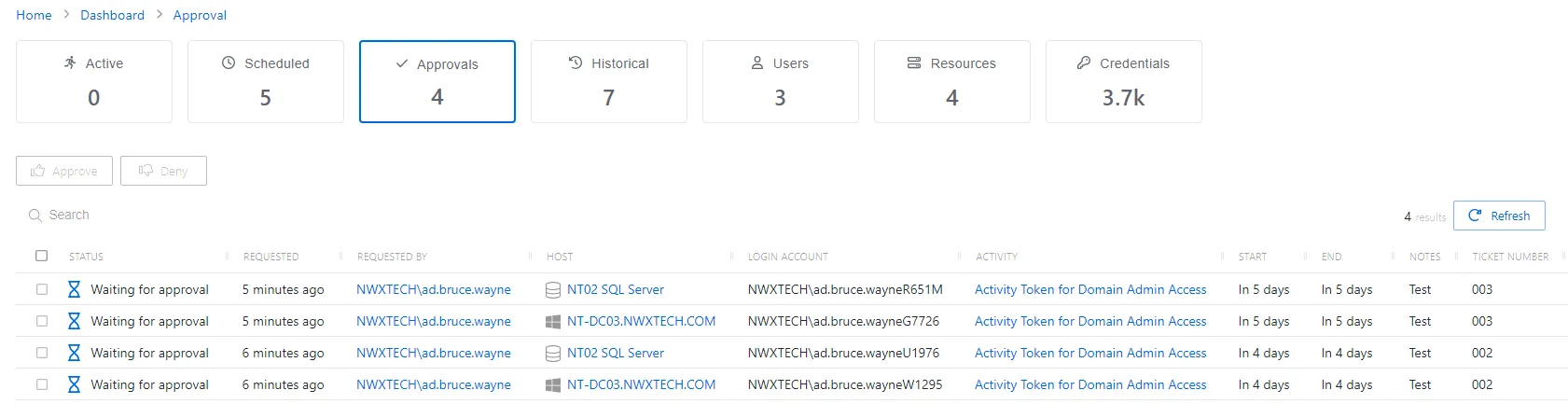The width and height of the screenshot is (1568, 418).
Task: Click hourglass icon for wayneR651M request
Action: coord(74,289)
